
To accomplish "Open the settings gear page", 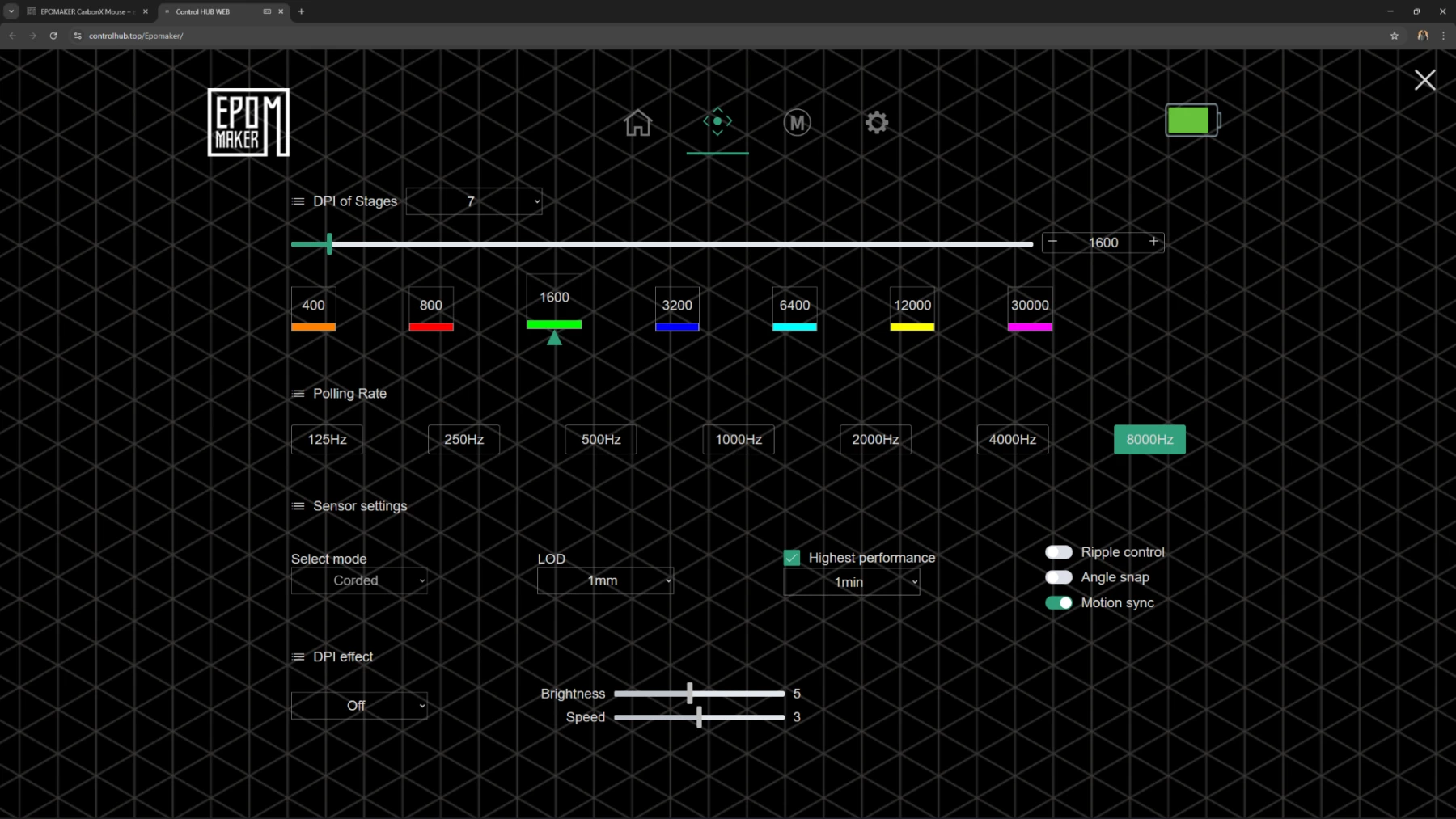I will click(x=877, y=123).
